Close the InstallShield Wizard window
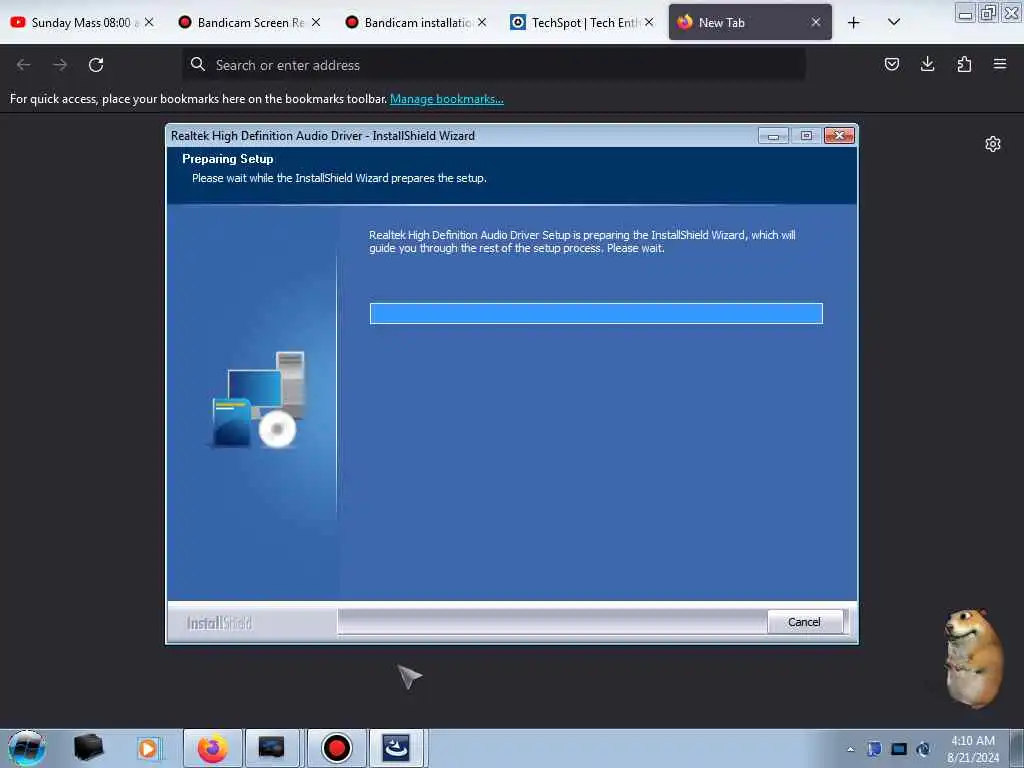 (839, 135)
